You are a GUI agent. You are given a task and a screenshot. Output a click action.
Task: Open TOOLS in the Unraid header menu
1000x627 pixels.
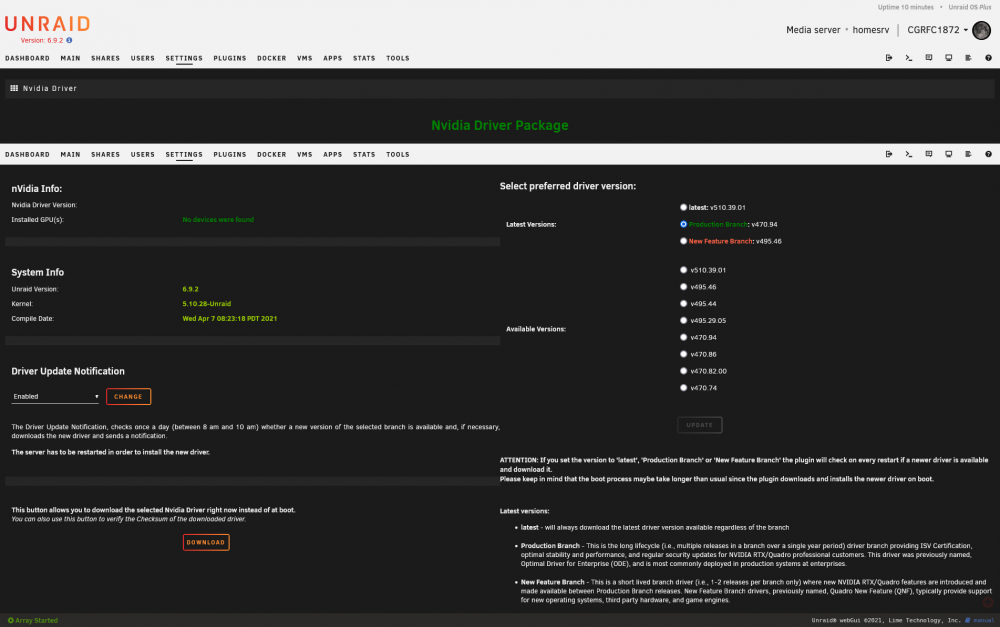click(x=397, y=58)
